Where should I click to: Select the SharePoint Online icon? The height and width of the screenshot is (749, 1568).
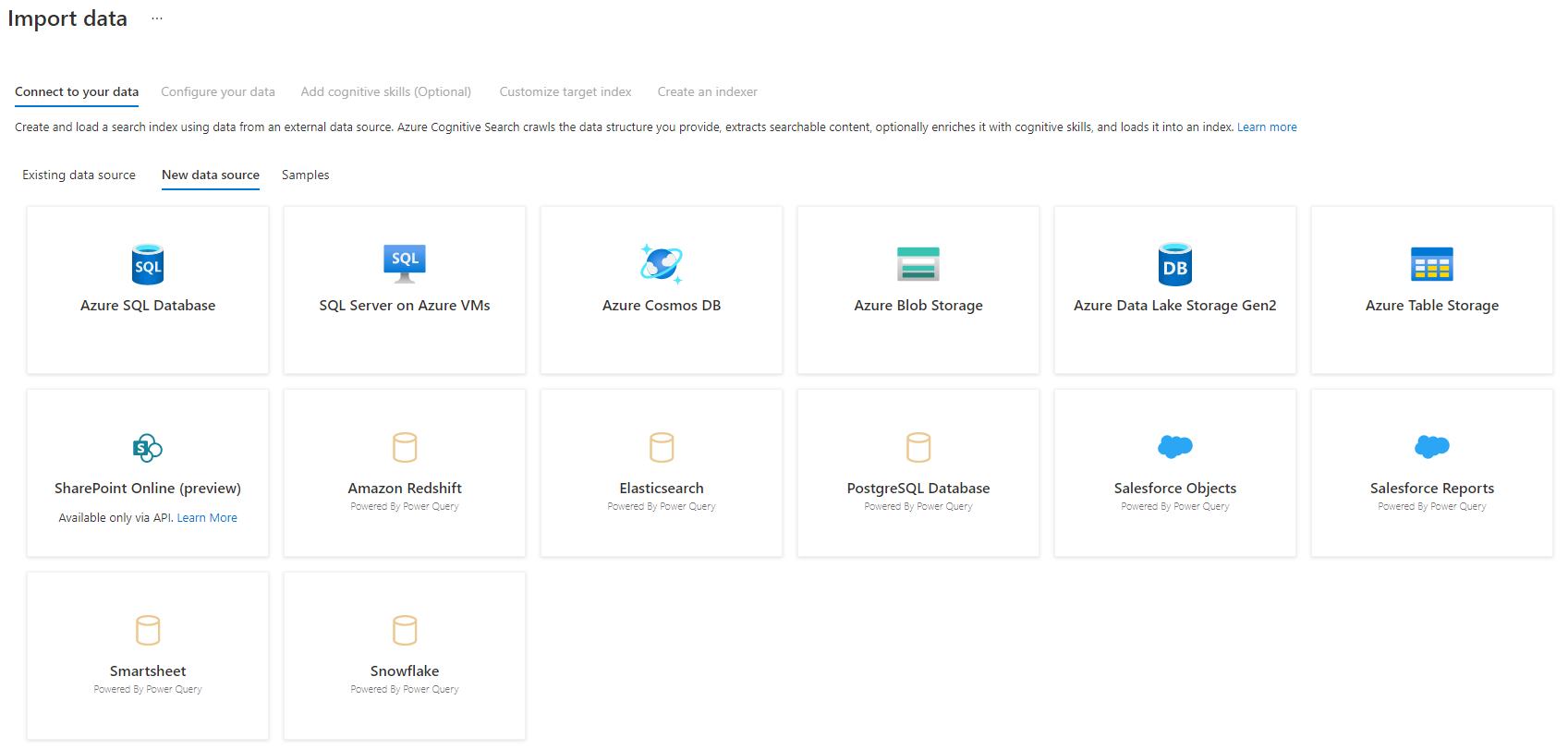pyautogui.click(x=148, y=448)
